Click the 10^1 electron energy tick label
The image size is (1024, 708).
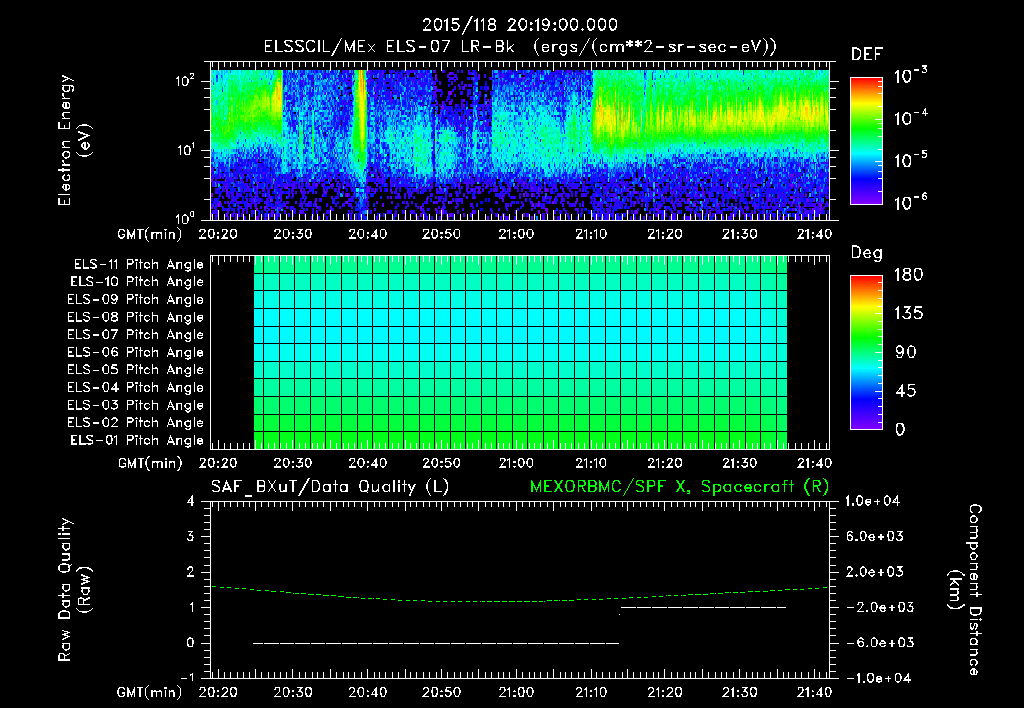coord(185,150)
